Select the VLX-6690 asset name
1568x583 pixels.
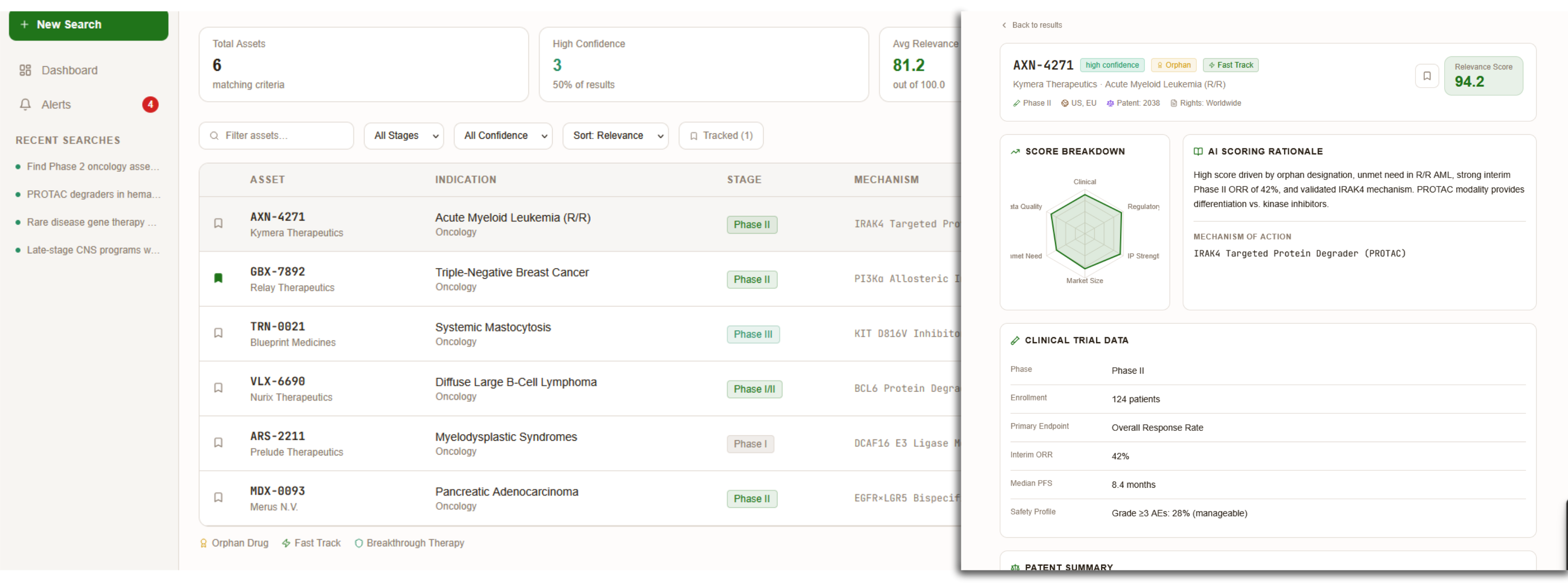pos(278,381)
